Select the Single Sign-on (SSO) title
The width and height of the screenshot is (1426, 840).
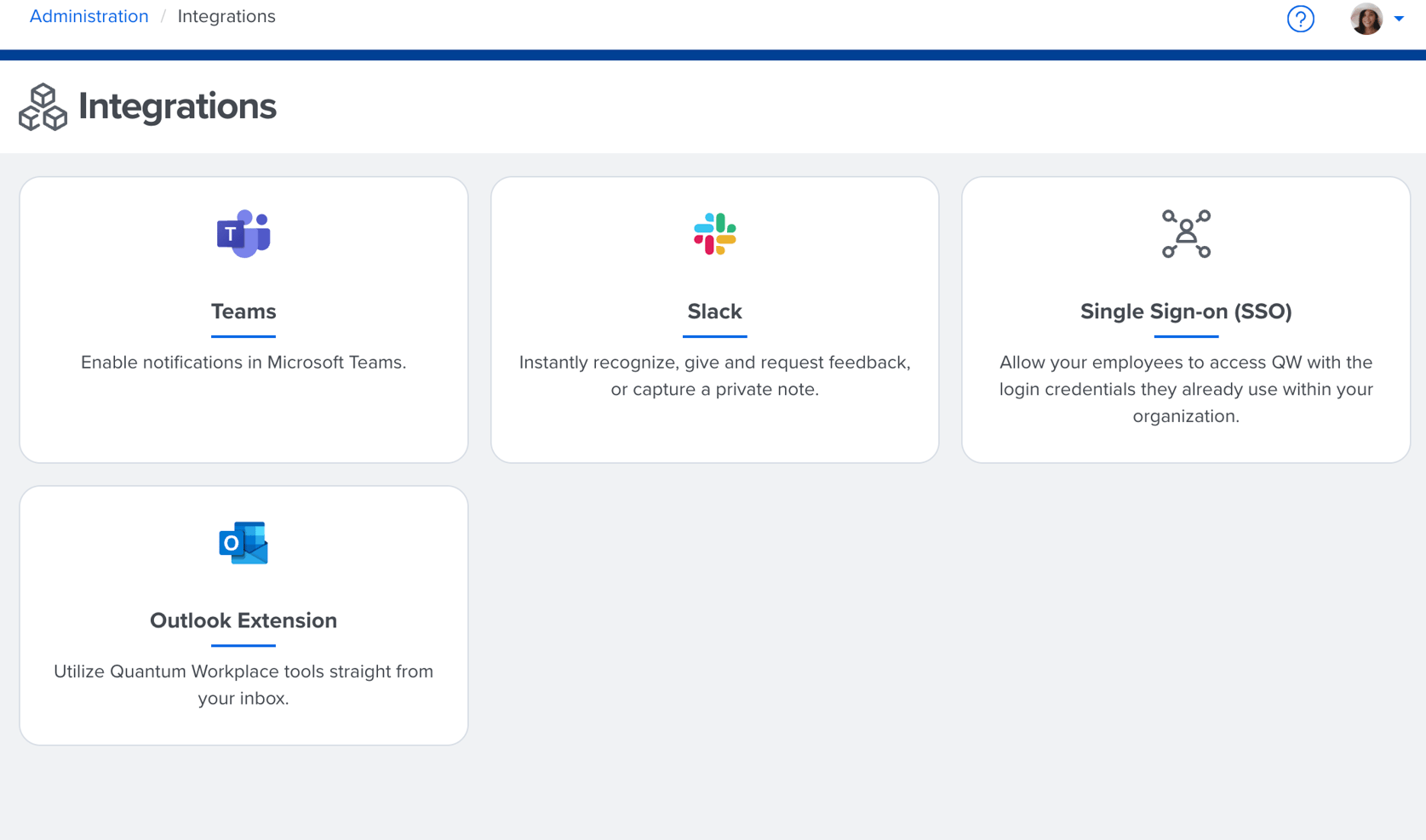pyautogui.click(x=1186, y=311)
